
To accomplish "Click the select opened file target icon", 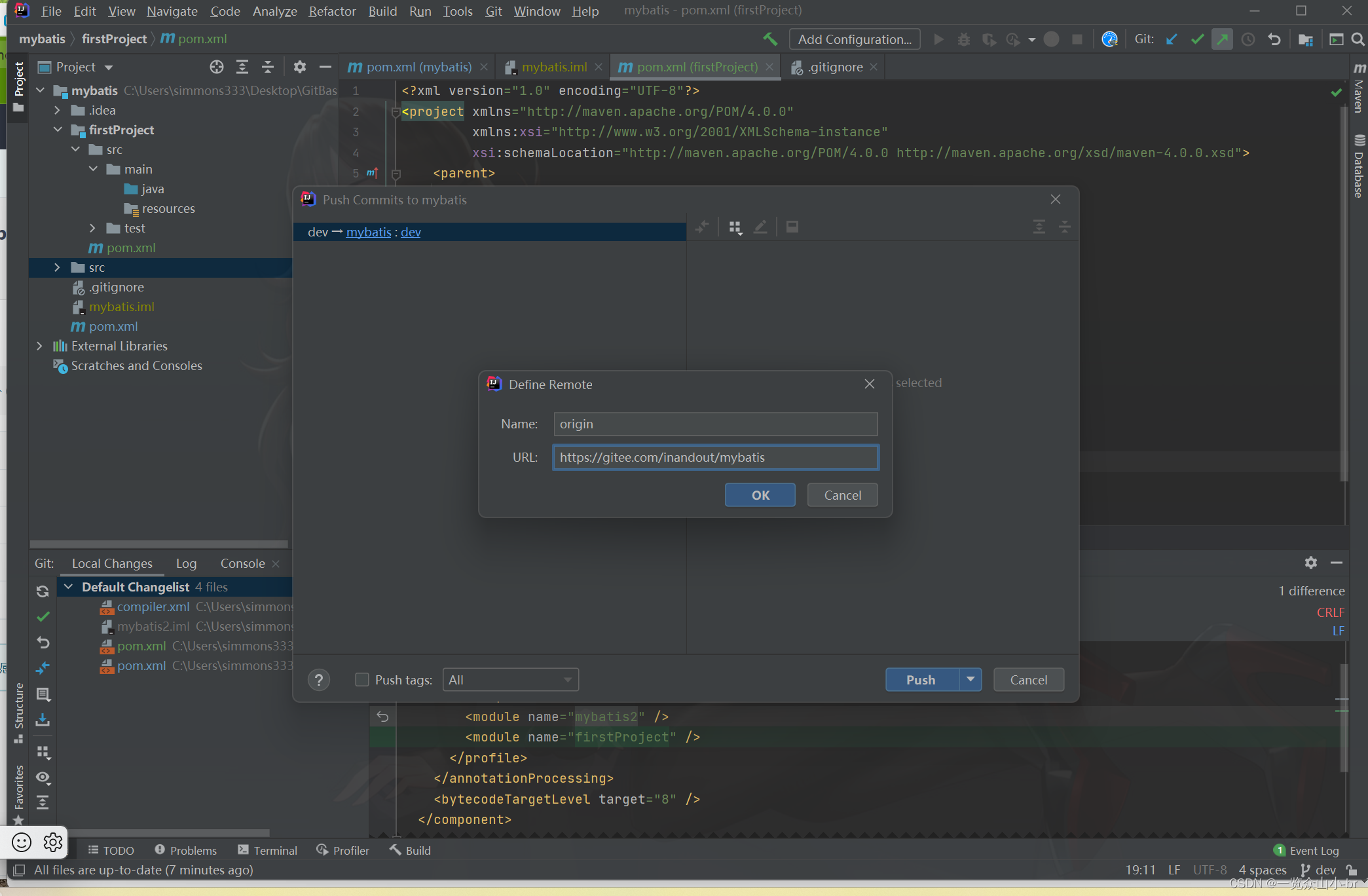I will 217,67.
